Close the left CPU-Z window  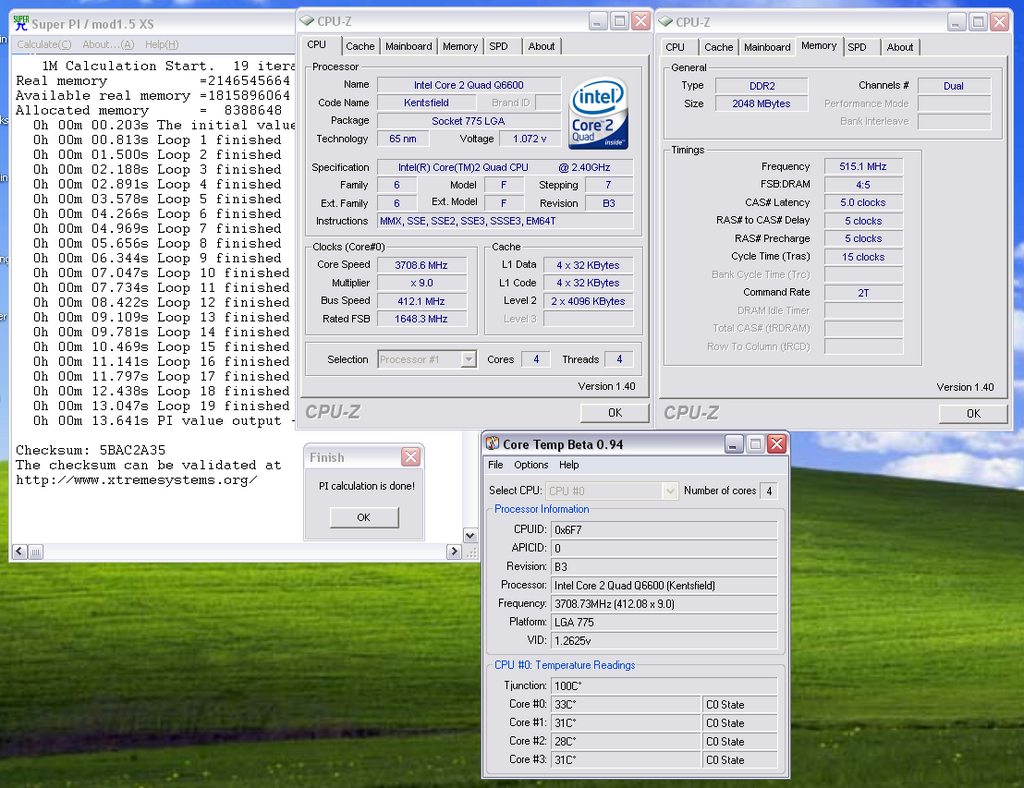coord(641,22)
